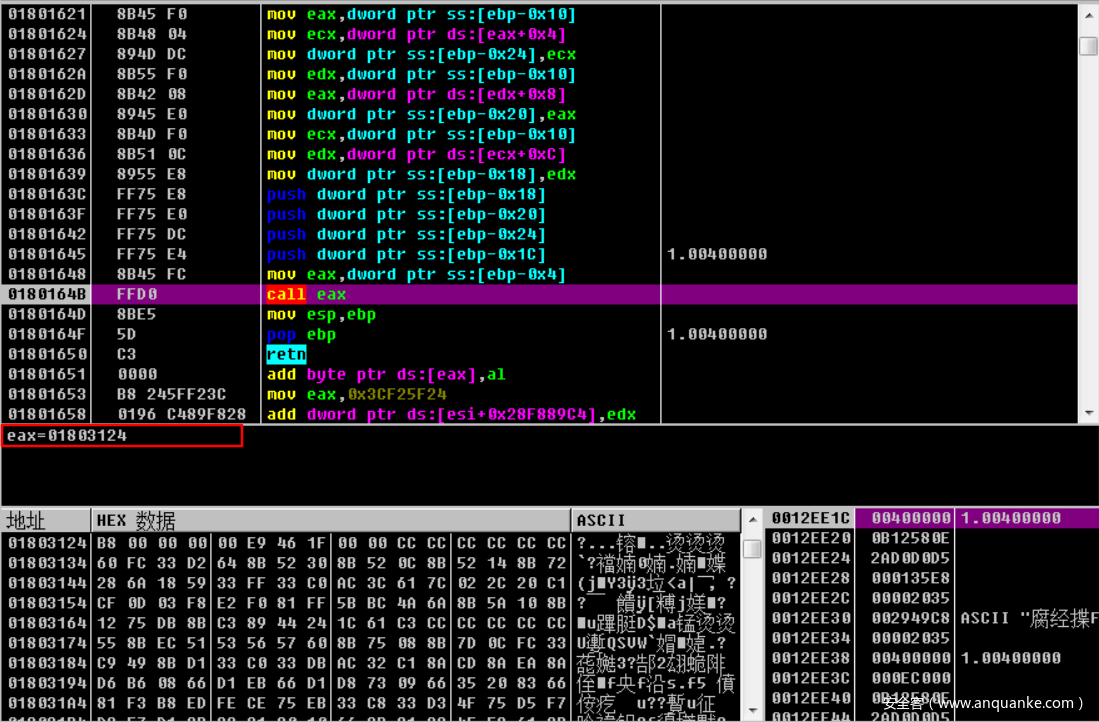Select stack address 0012EE38
Image resolution: width=1099 pixels, height=722 pixels.
[810, 658]
